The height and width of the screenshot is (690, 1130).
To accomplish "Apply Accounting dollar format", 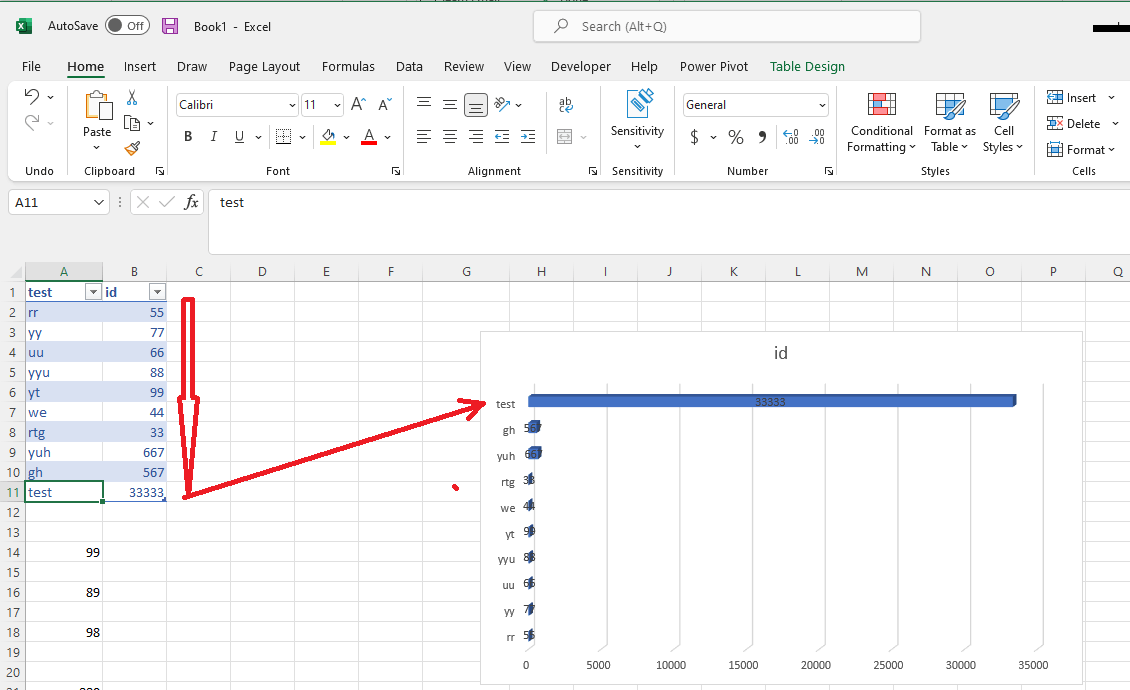I will [694, 136].
